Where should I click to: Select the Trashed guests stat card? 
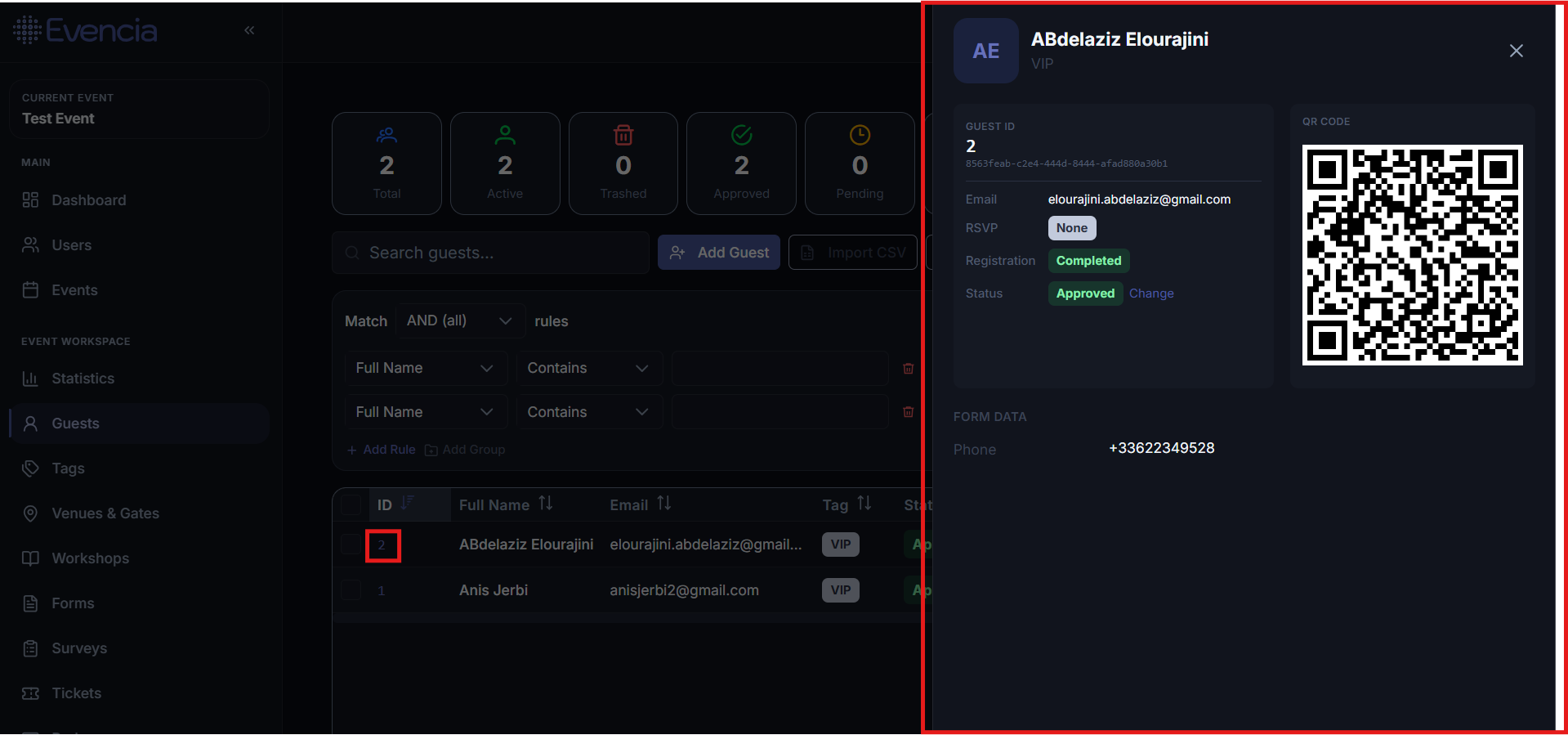point(623,164)
